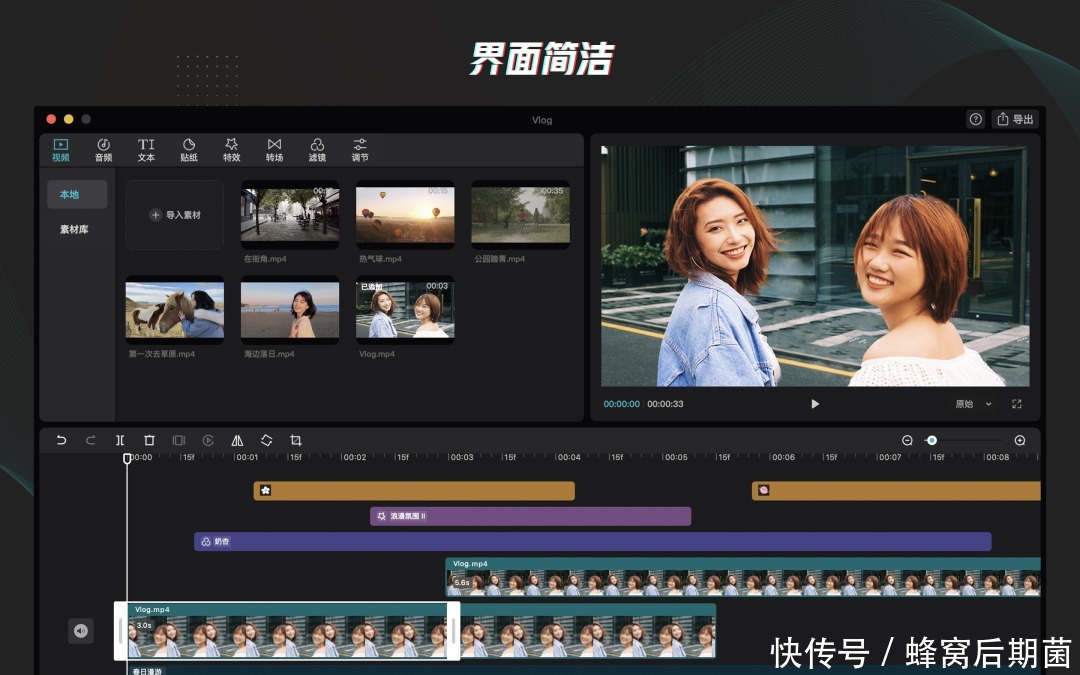Screen dimensions: 1080x675
Task: Switch to the 特效 effects tab
Action: point(232,150)
